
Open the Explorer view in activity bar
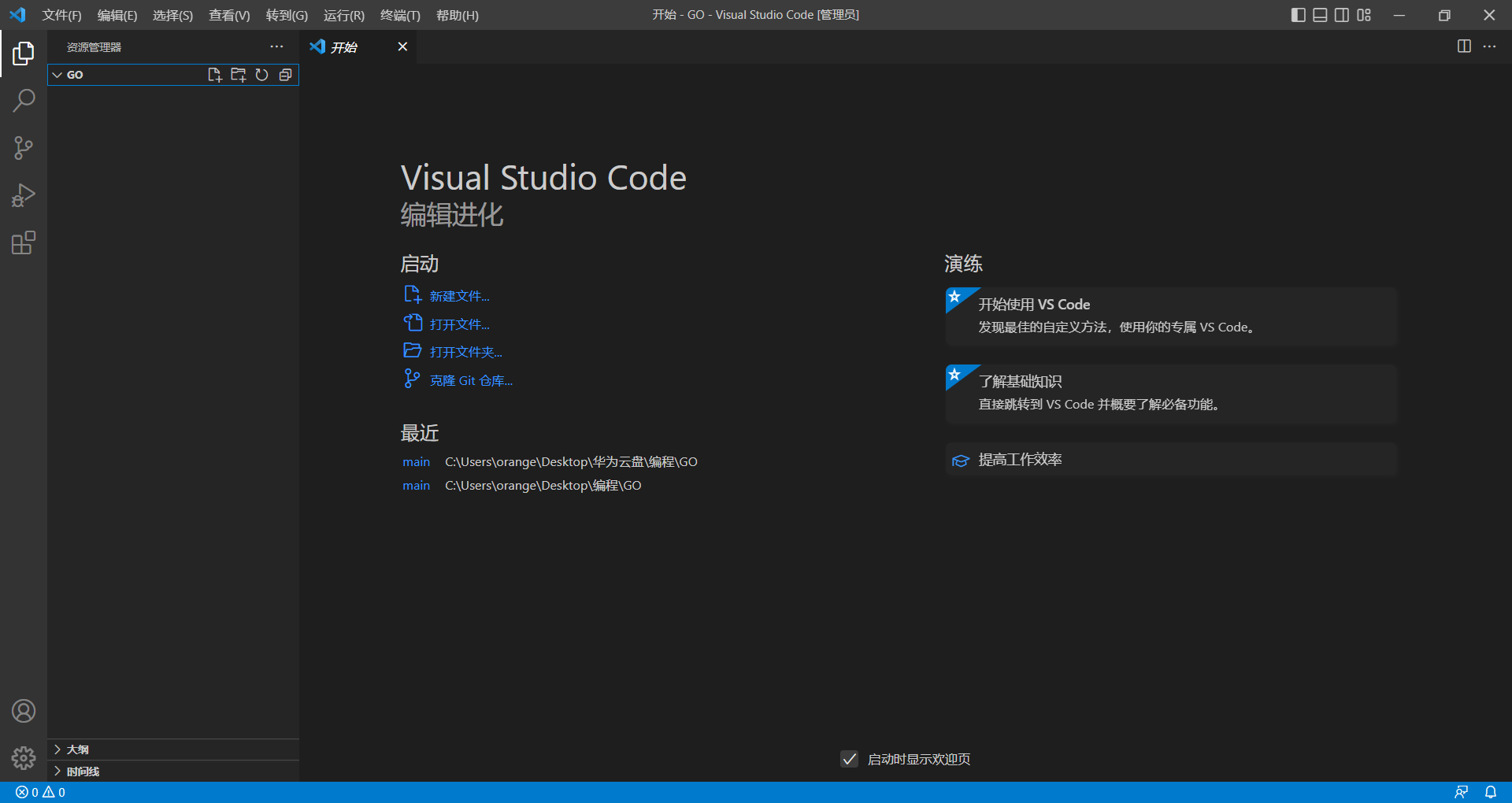[x=24, y=54]
